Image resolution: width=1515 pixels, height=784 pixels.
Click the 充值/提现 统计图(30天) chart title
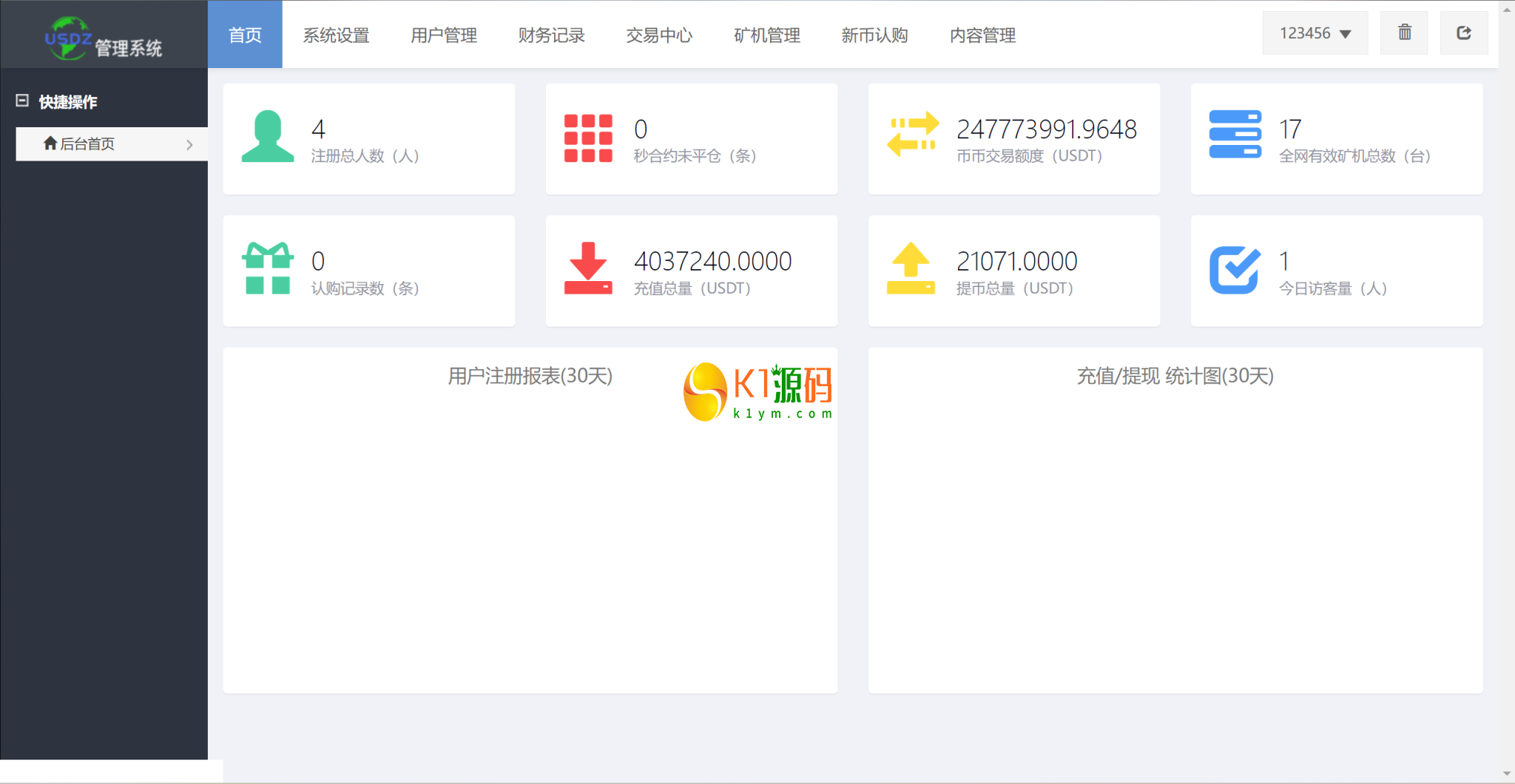pyautogui.click(x=1175, y=376)
